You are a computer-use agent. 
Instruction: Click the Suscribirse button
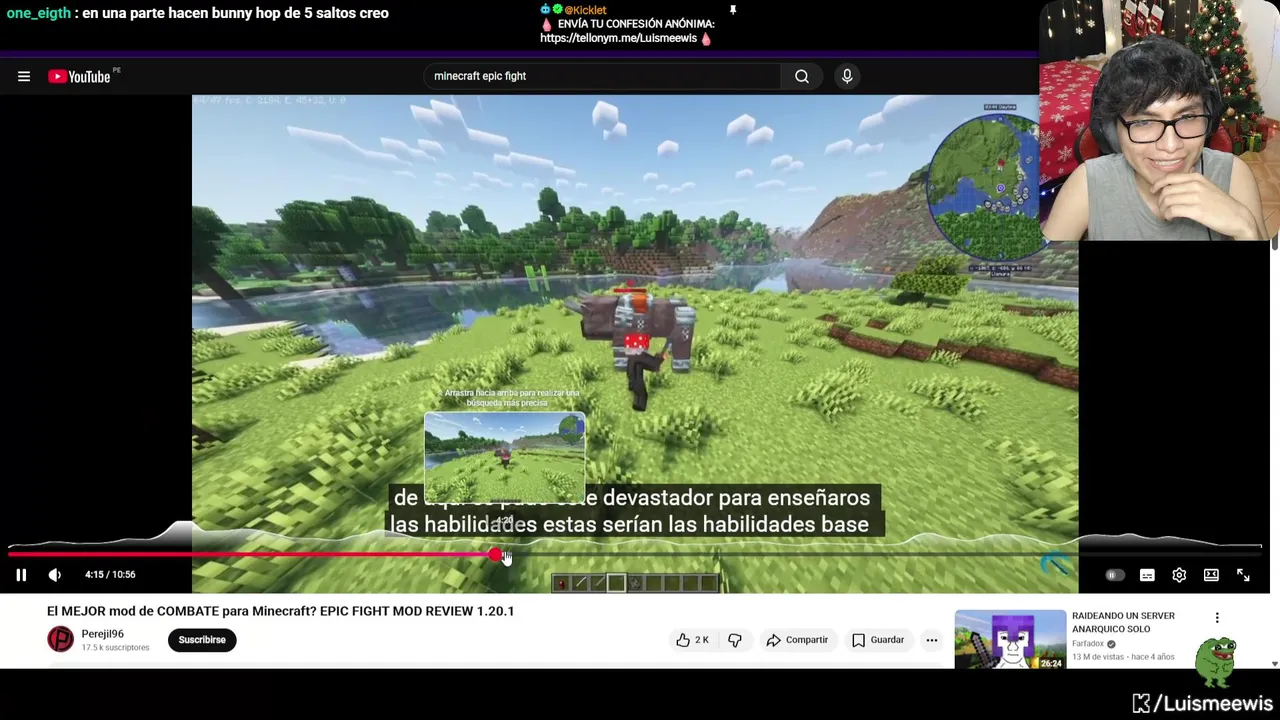pos(202,640)
